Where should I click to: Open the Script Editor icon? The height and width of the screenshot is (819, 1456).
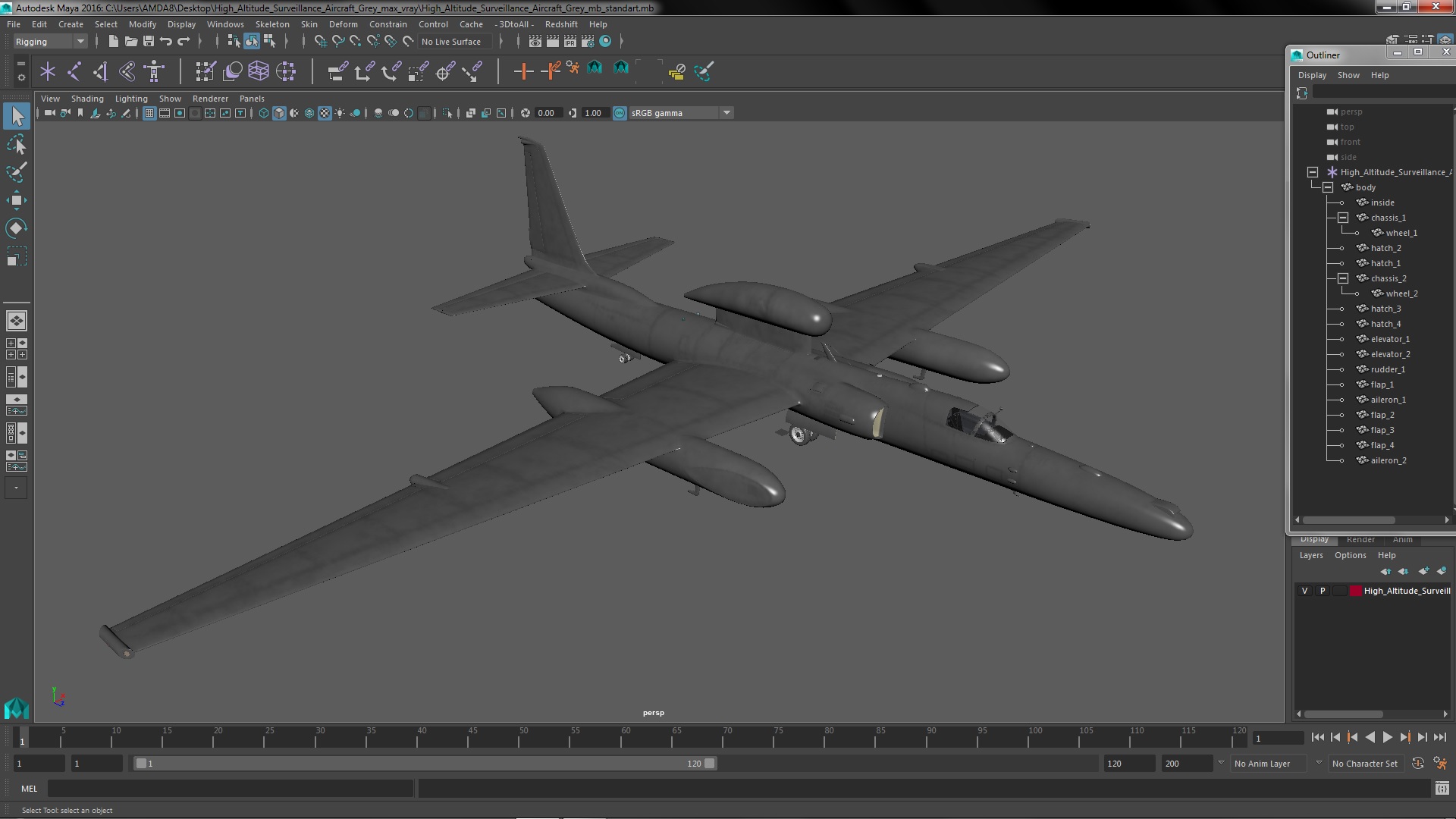tap(1442, 789)
